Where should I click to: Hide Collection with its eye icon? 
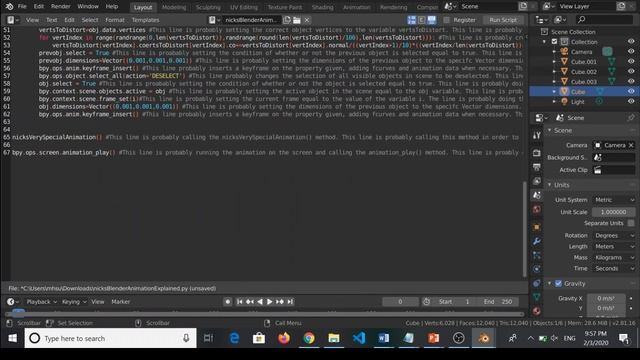(x=631, y=42)
